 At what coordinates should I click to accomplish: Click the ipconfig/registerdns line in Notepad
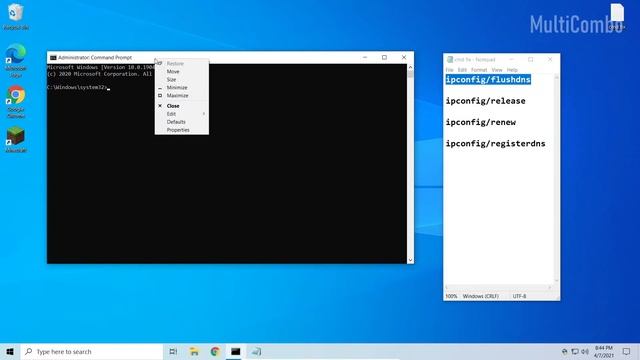point(496,143)
